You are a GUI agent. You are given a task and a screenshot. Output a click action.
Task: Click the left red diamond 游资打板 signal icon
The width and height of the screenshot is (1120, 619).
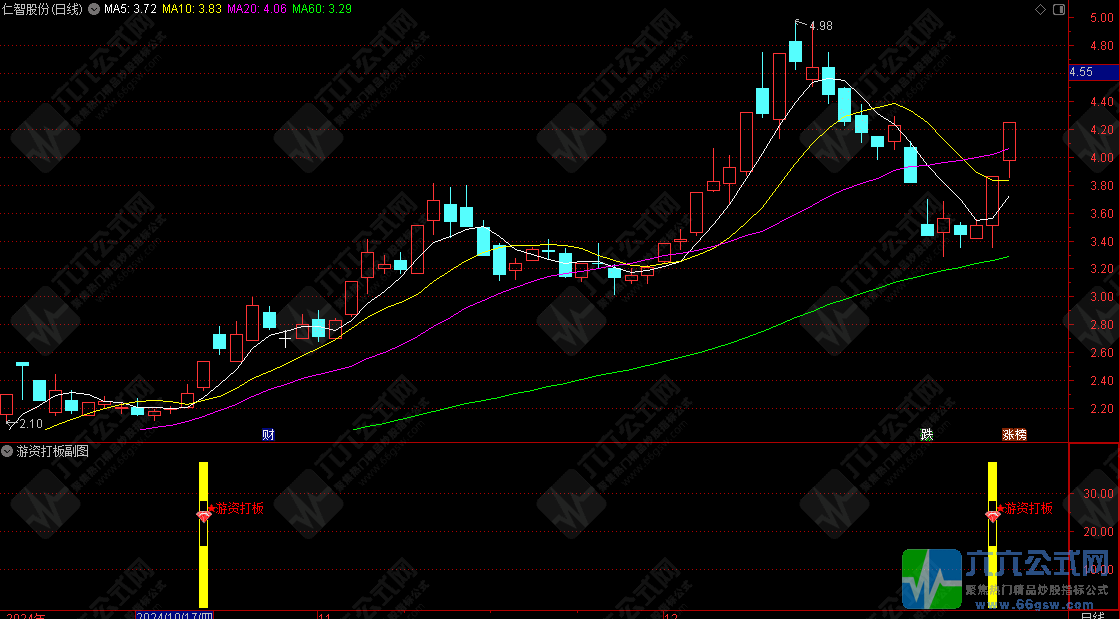pos(203,515)
